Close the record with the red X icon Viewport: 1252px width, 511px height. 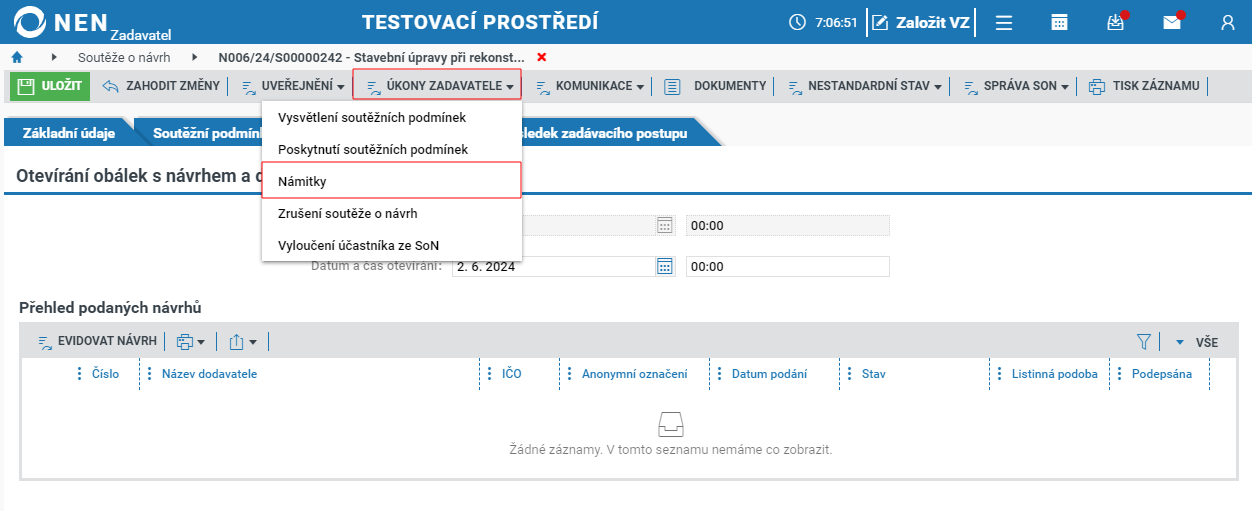click(542, 57)
